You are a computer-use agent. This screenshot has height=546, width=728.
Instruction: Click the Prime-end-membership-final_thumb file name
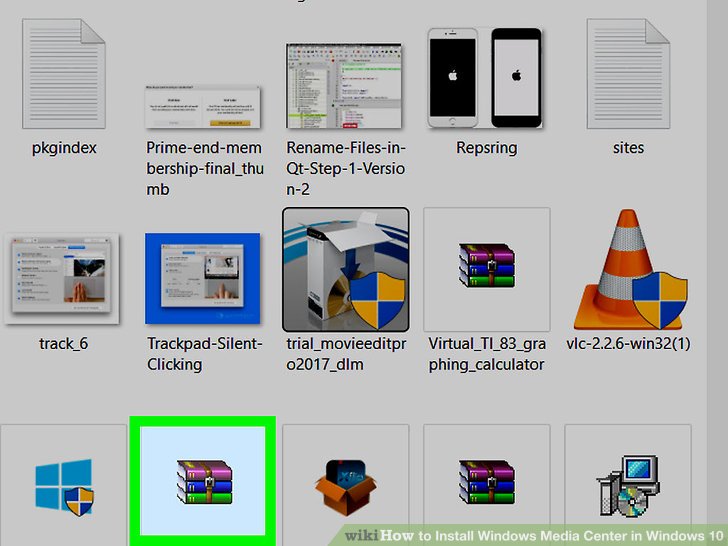tap(205, 169)
